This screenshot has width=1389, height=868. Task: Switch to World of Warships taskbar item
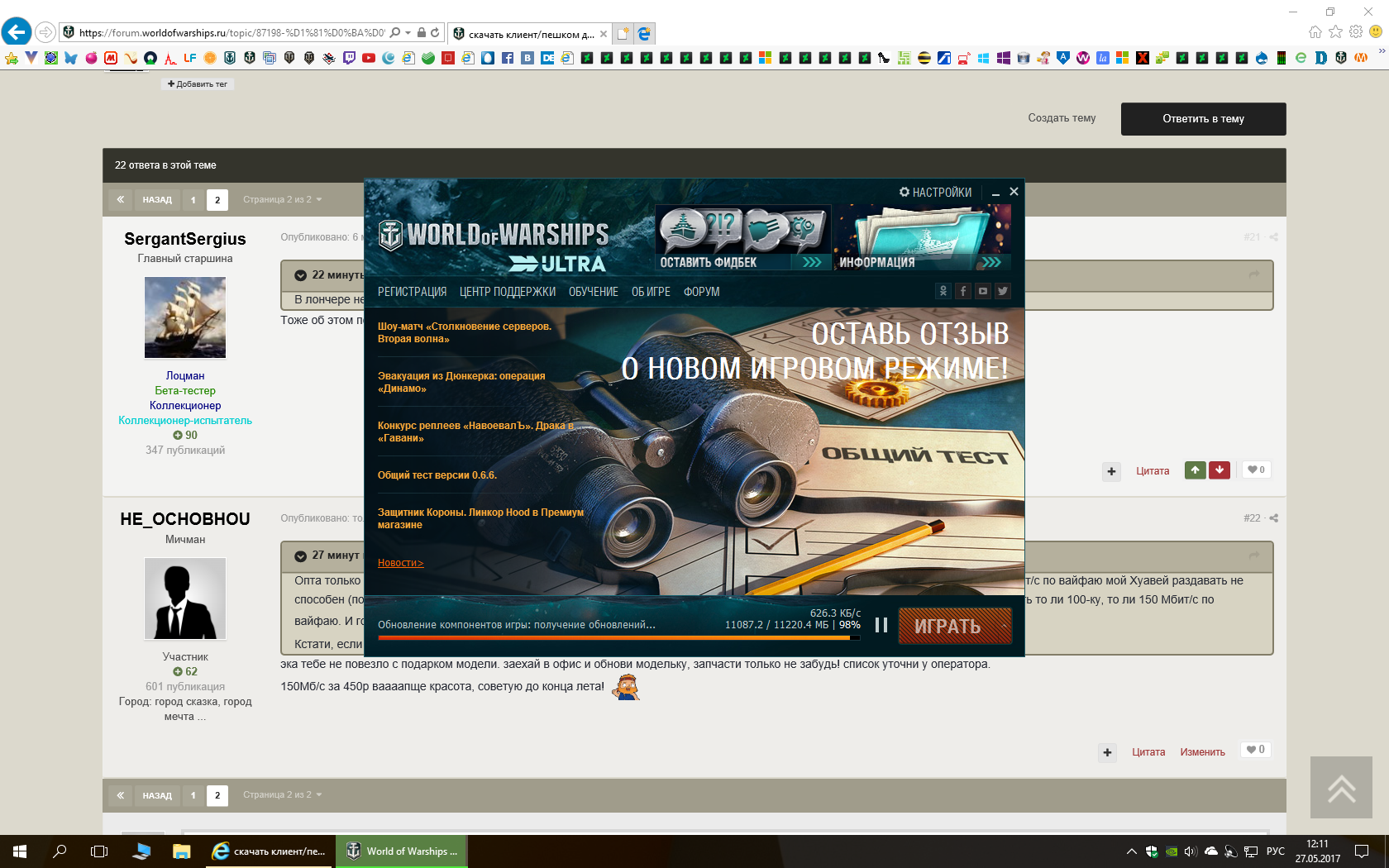pos(402,851)
